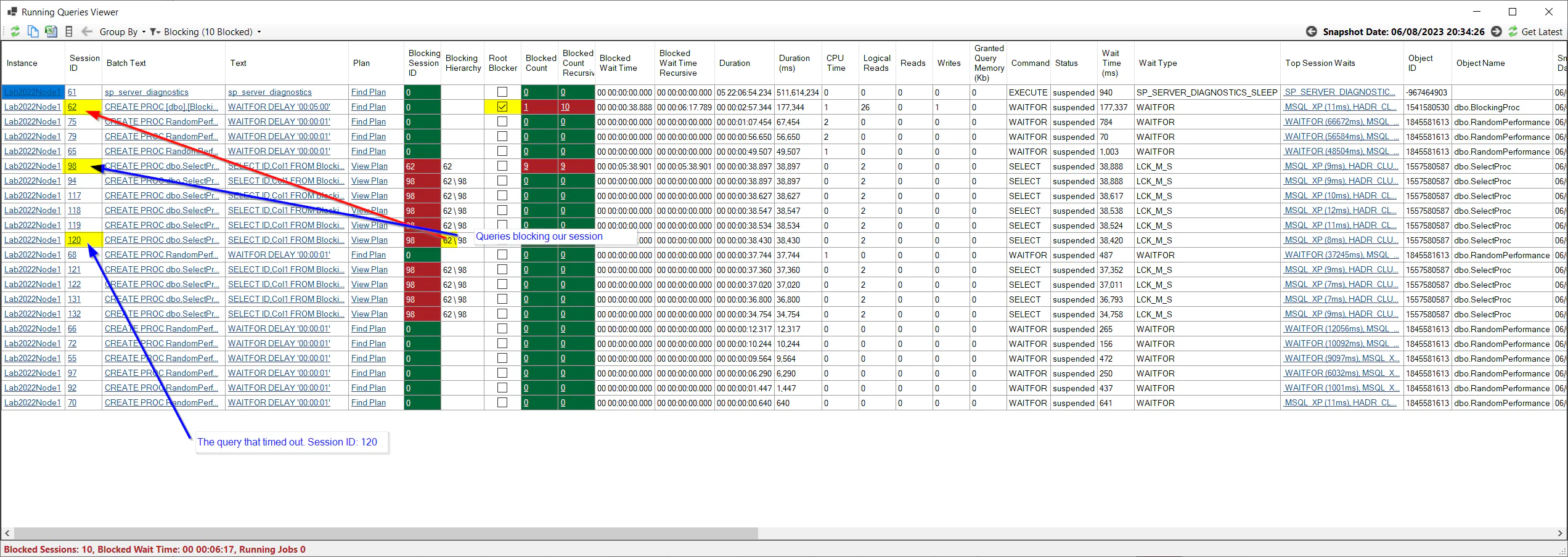Open sp_server_diagnostics batch text link
The image size is (1568, 557).
pyautogui.click(x=147, y=92)
